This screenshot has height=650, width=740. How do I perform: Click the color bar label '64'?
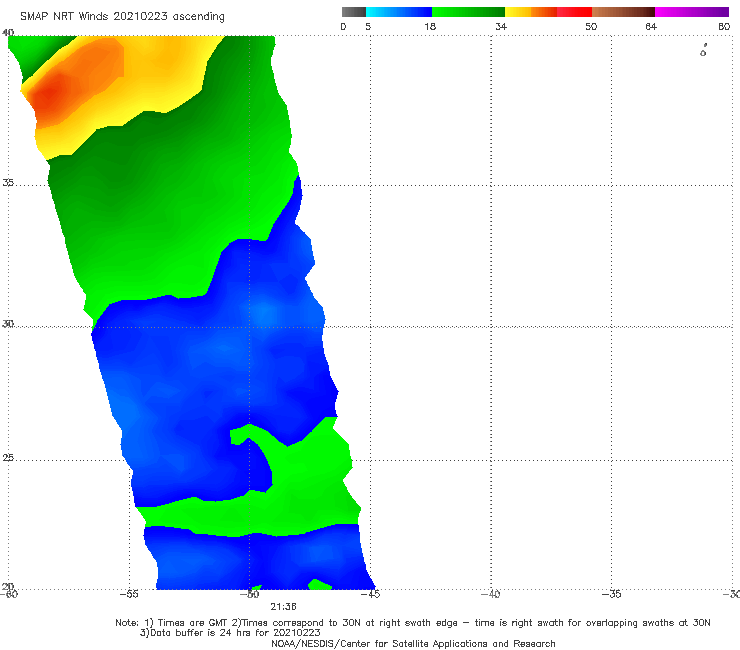click(x=651, y=26)
